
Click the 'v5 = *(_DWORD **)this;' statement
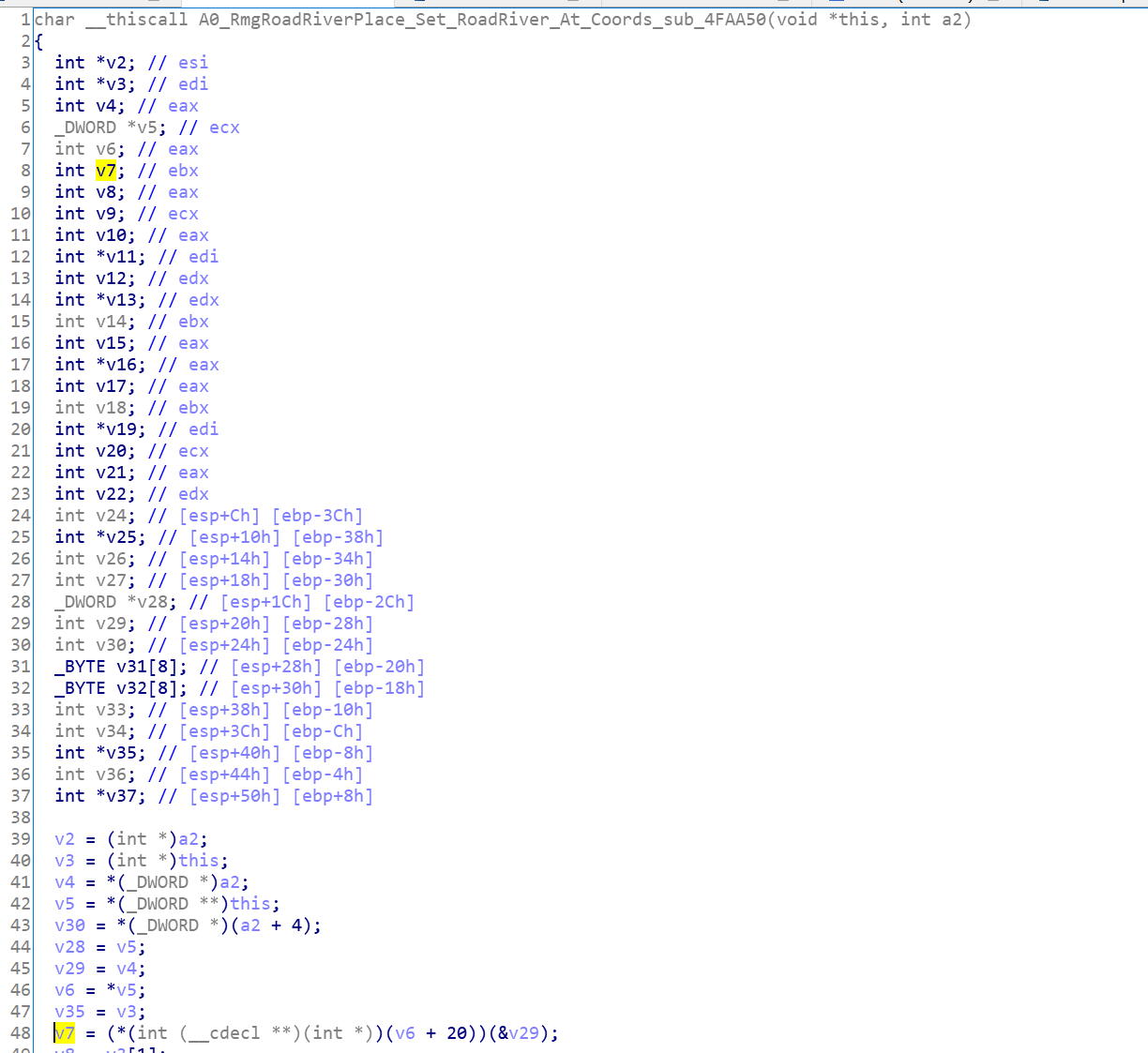167,904
